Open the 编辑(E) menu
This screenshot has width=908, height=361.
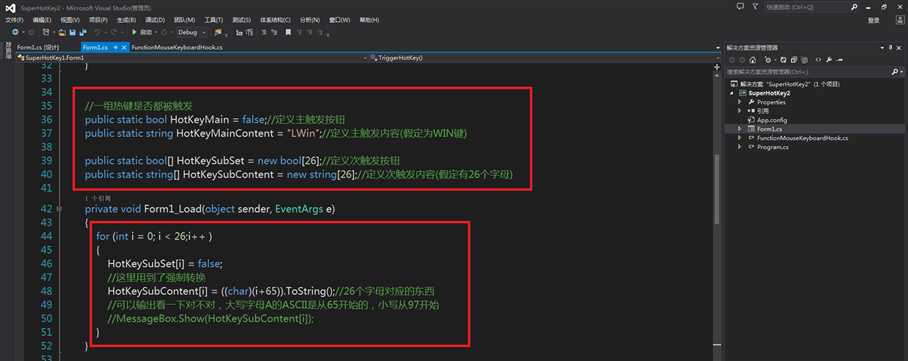click(x=42, y=20)
